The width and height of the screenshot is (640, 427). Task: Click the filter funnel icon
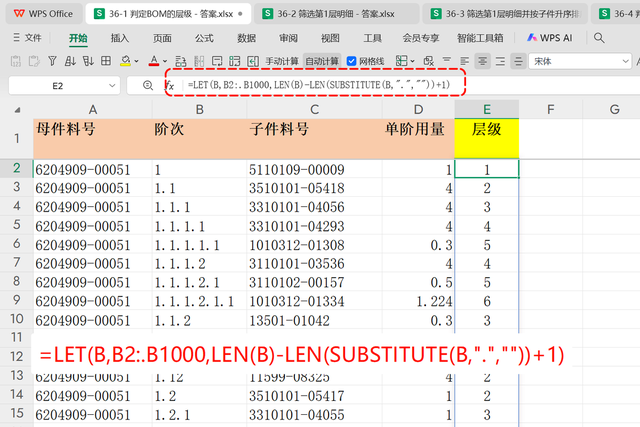coord(52,61)
